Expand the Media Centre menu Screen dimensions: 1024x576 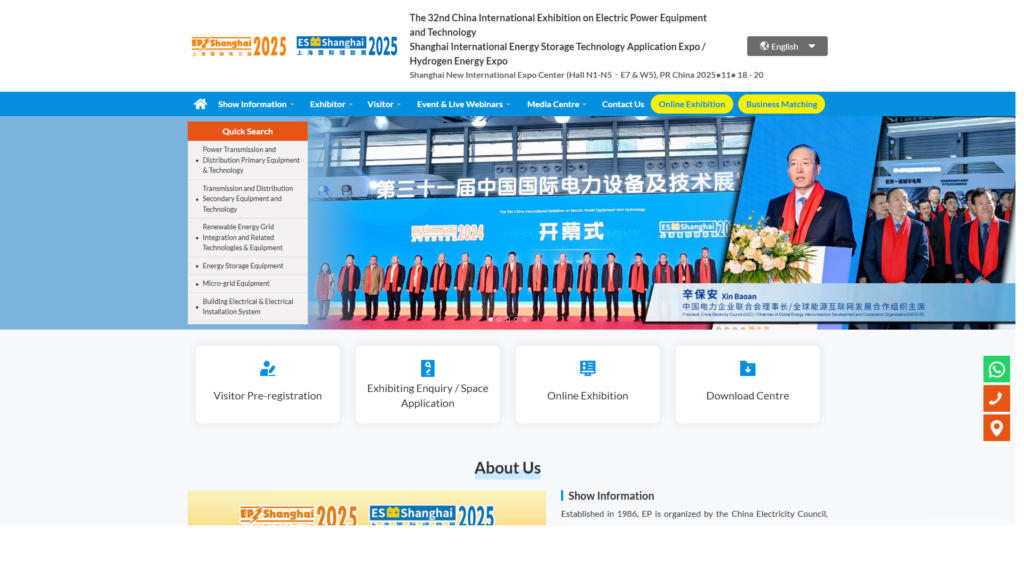point(557,104)
